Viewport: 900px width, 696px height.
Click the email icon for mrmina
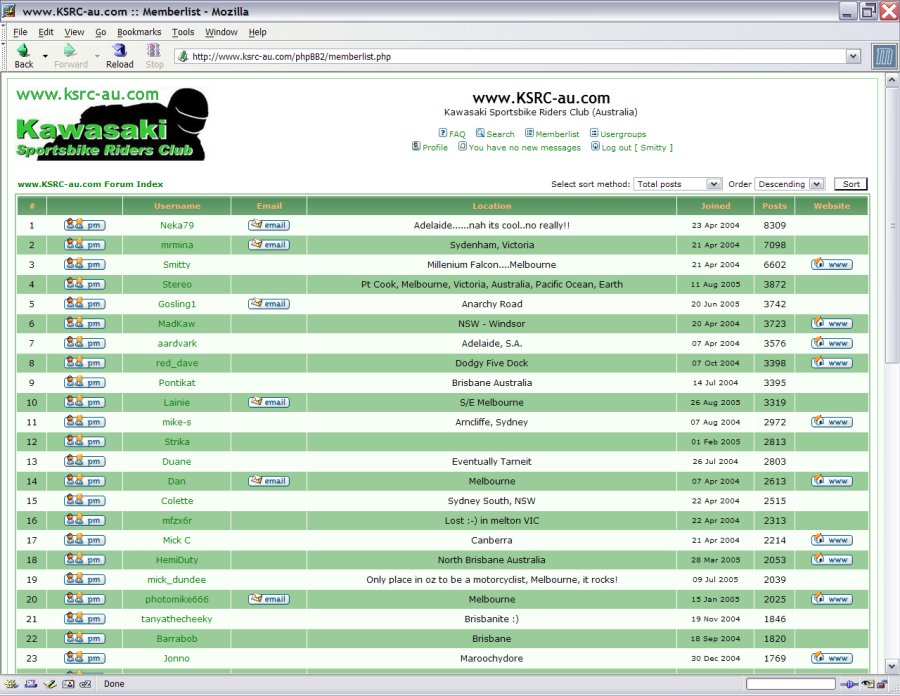click(x=269, y=245)
